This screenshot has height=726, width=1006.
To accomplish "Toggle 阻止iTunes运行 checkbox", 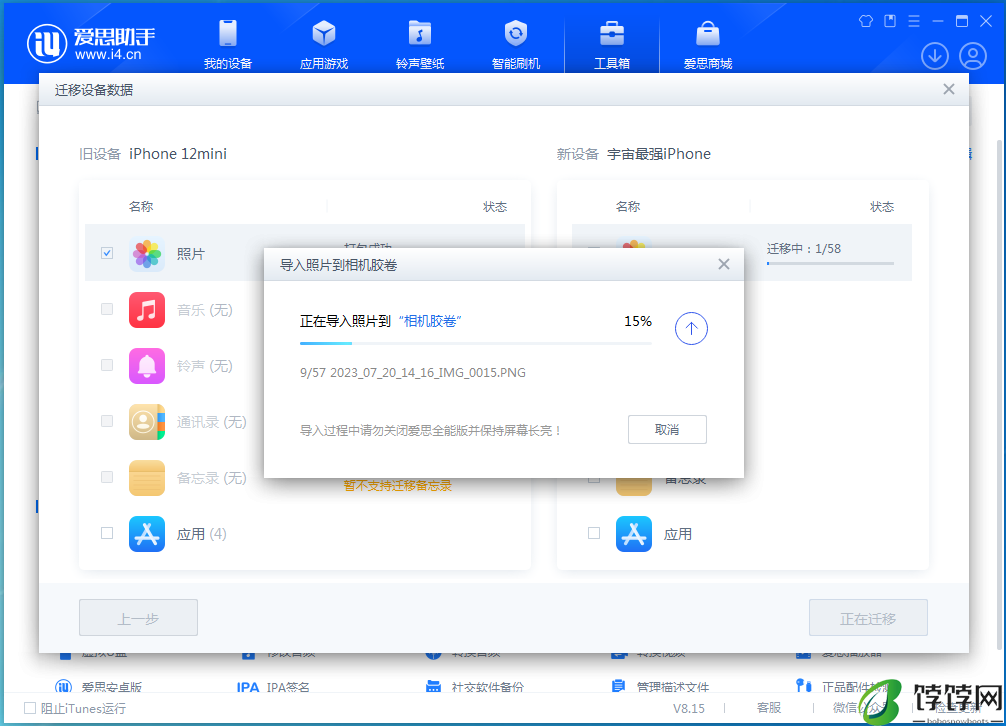I will click(30, 708).
